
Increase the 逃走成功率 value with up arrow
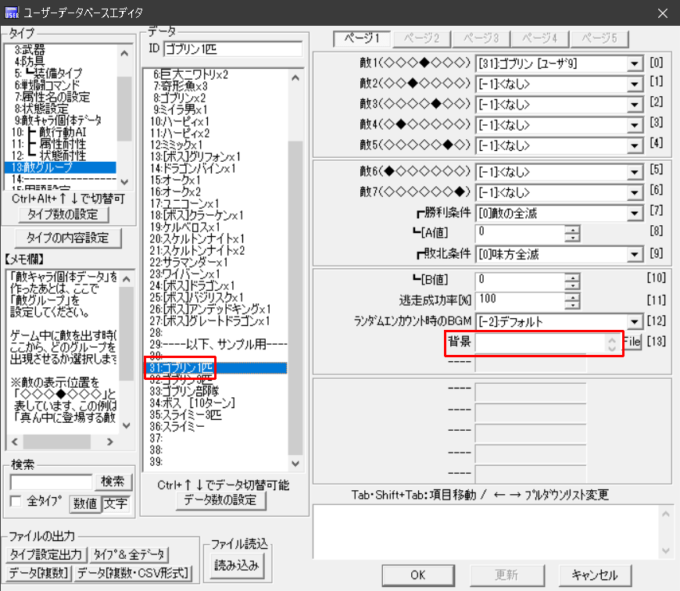[x=572, y=294]
